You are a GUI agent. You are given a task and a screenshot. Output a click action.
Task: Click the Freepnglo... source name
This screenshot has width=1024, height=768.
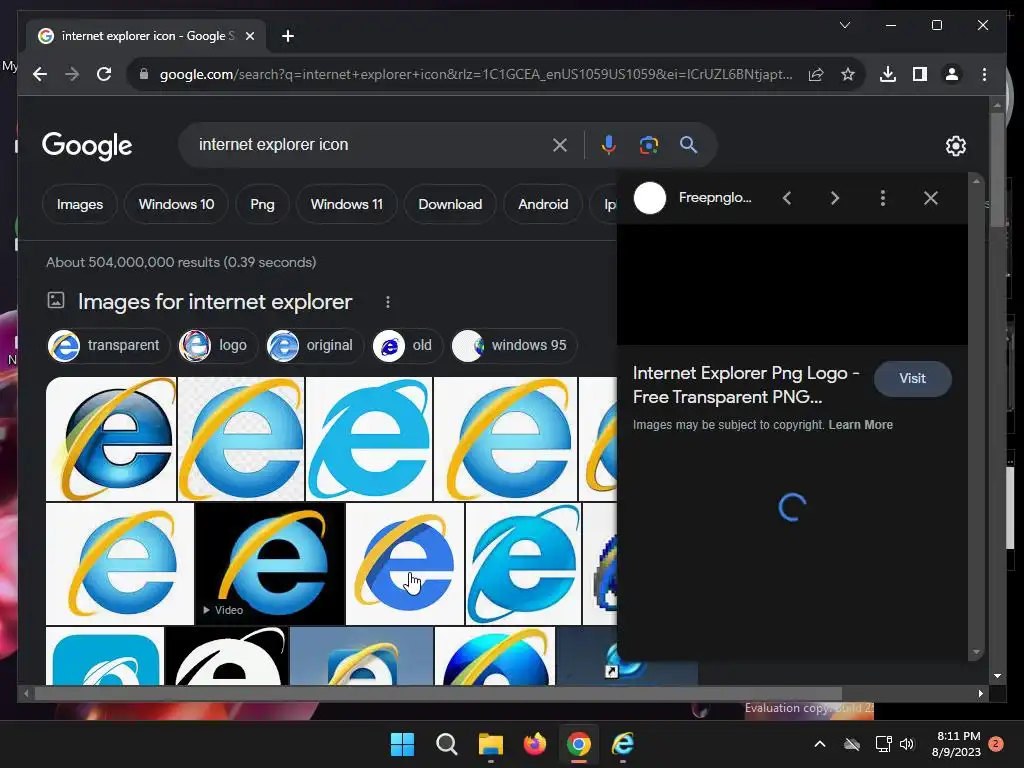(x=715, y=198)
